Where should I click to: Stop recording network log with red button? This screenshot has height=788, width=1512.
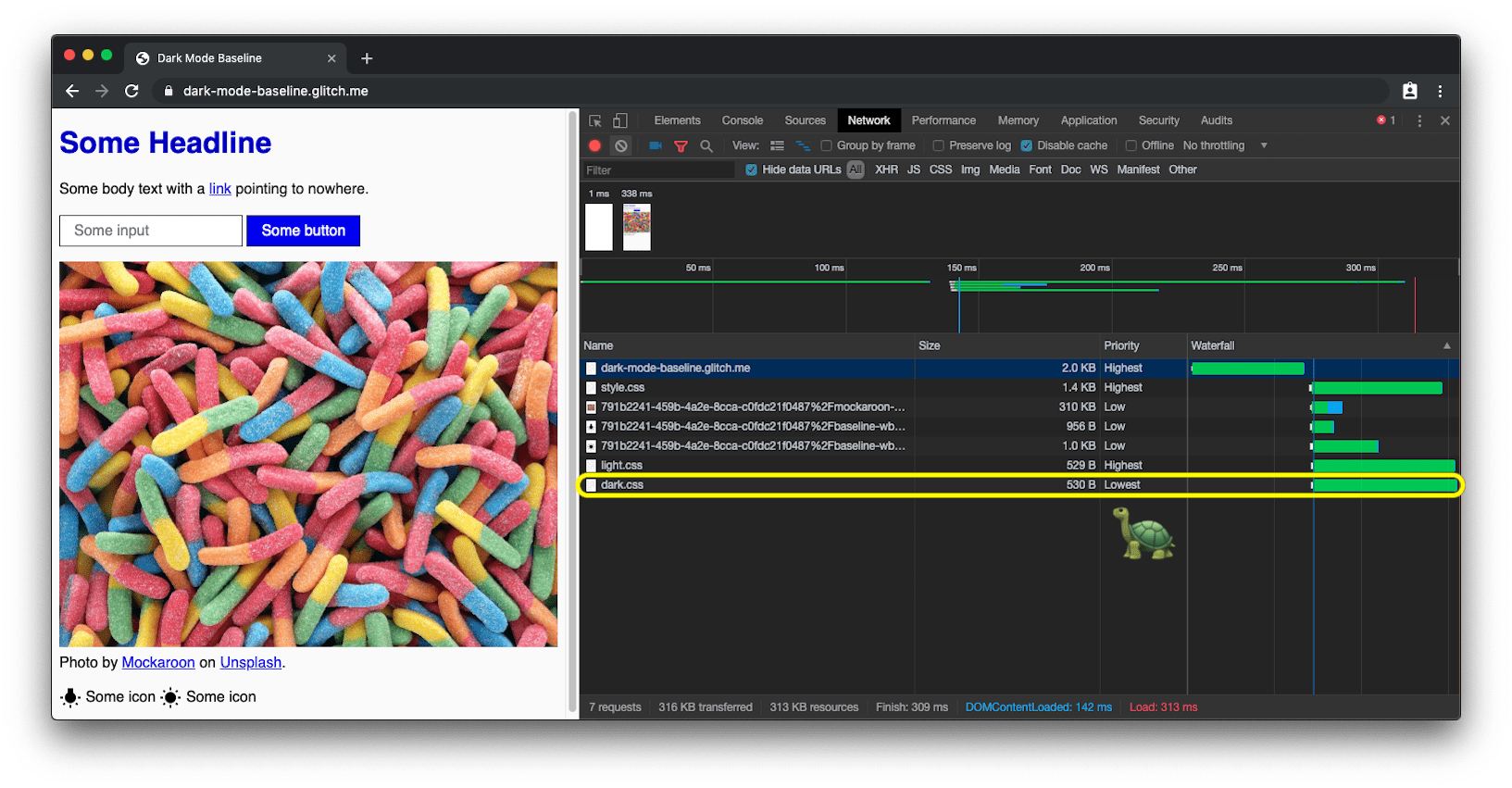click(595, 145)
